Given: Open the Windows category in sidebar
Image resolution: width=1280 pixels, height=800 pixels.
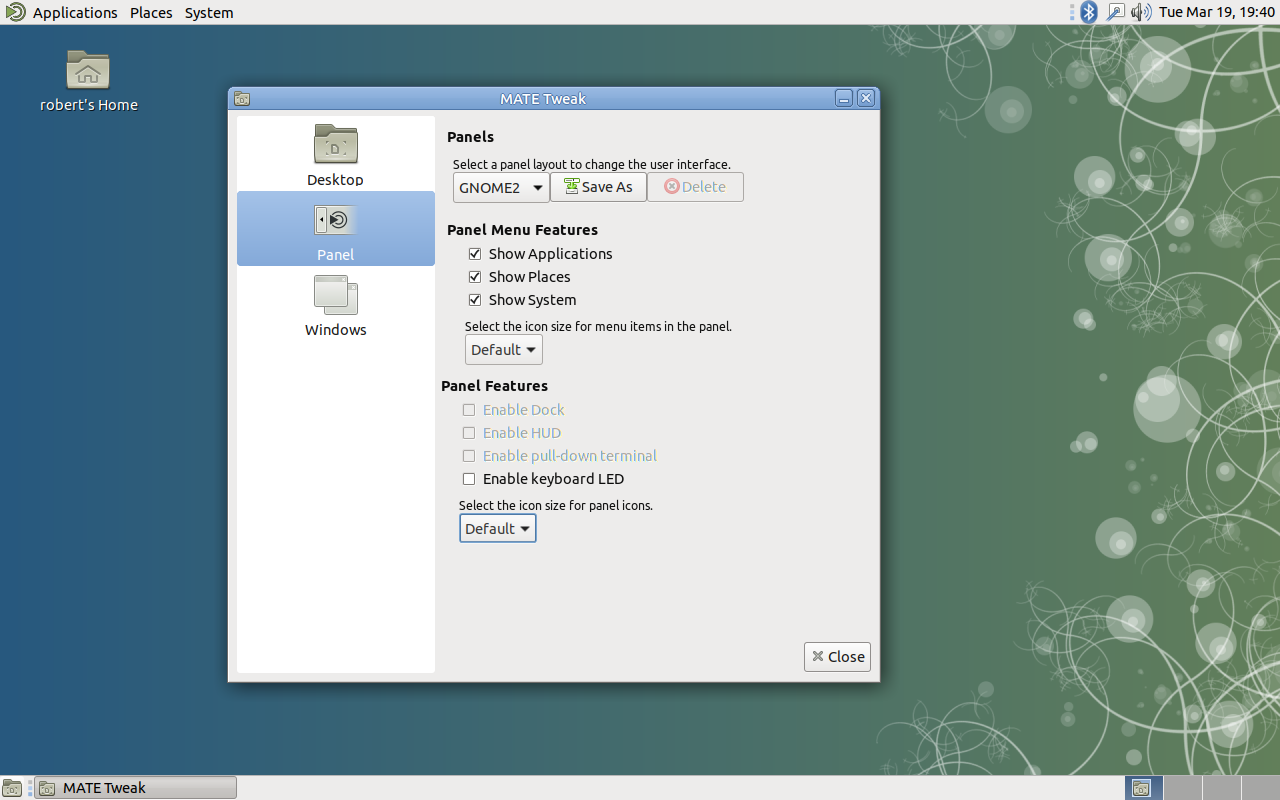Looking at the screenshot, I should tap(336, 306).
